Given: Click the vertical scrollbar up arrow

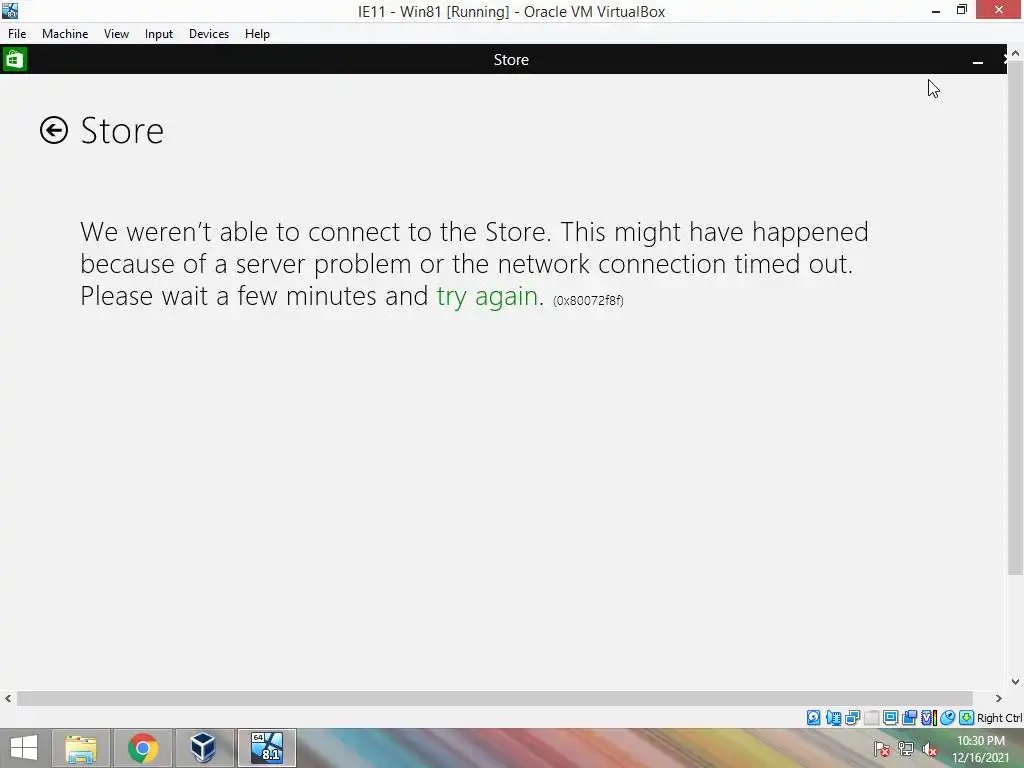Looking at the screenshot, I should click(x=1016, y=53).
